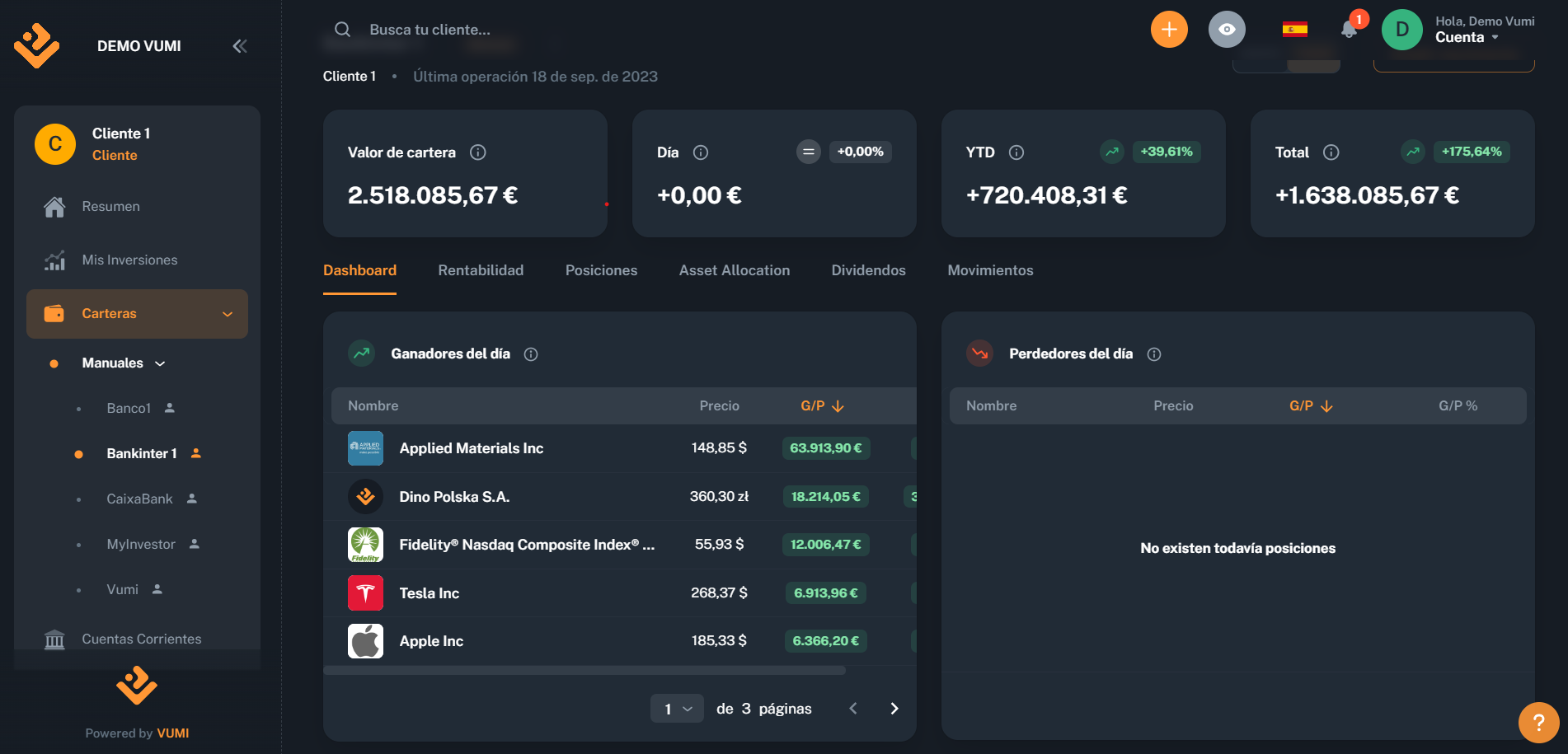
Task: Open the Cuentas Corrientes bank icon
Action: click(54, 639)
